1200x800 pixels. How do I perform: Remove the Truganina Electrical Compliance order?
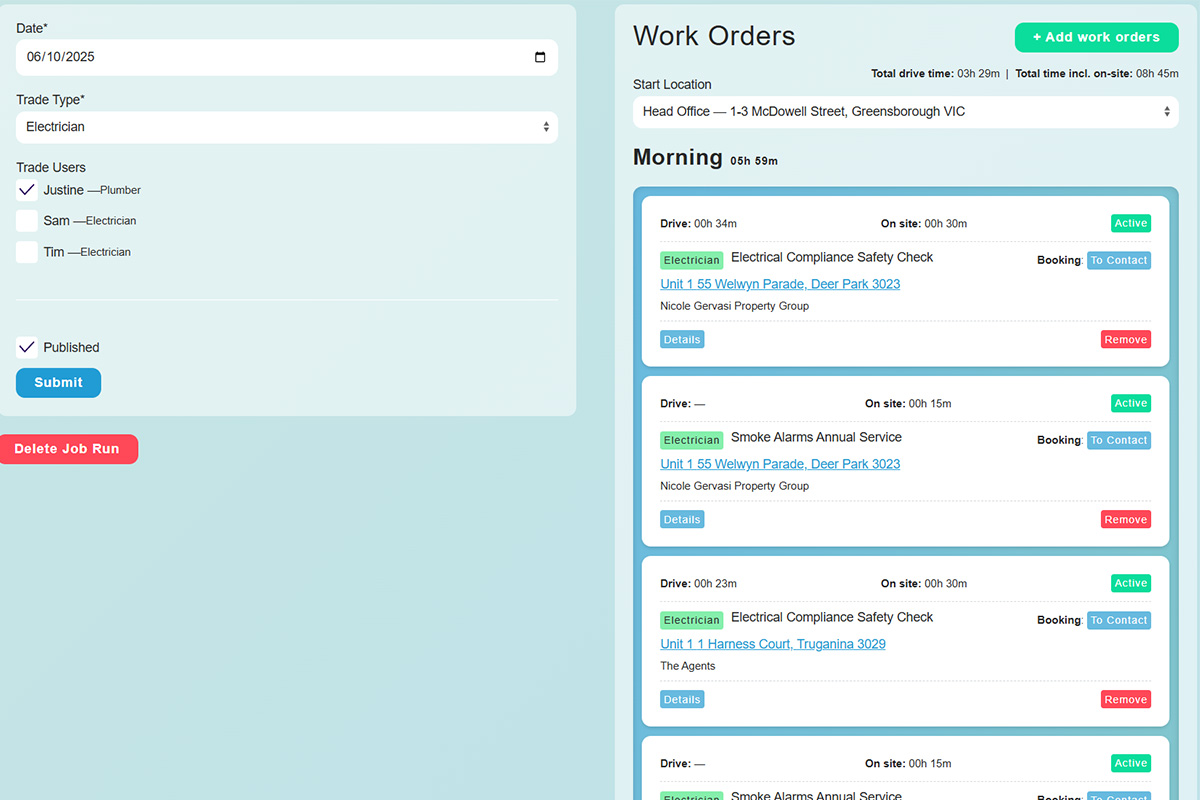point(1126,699)
